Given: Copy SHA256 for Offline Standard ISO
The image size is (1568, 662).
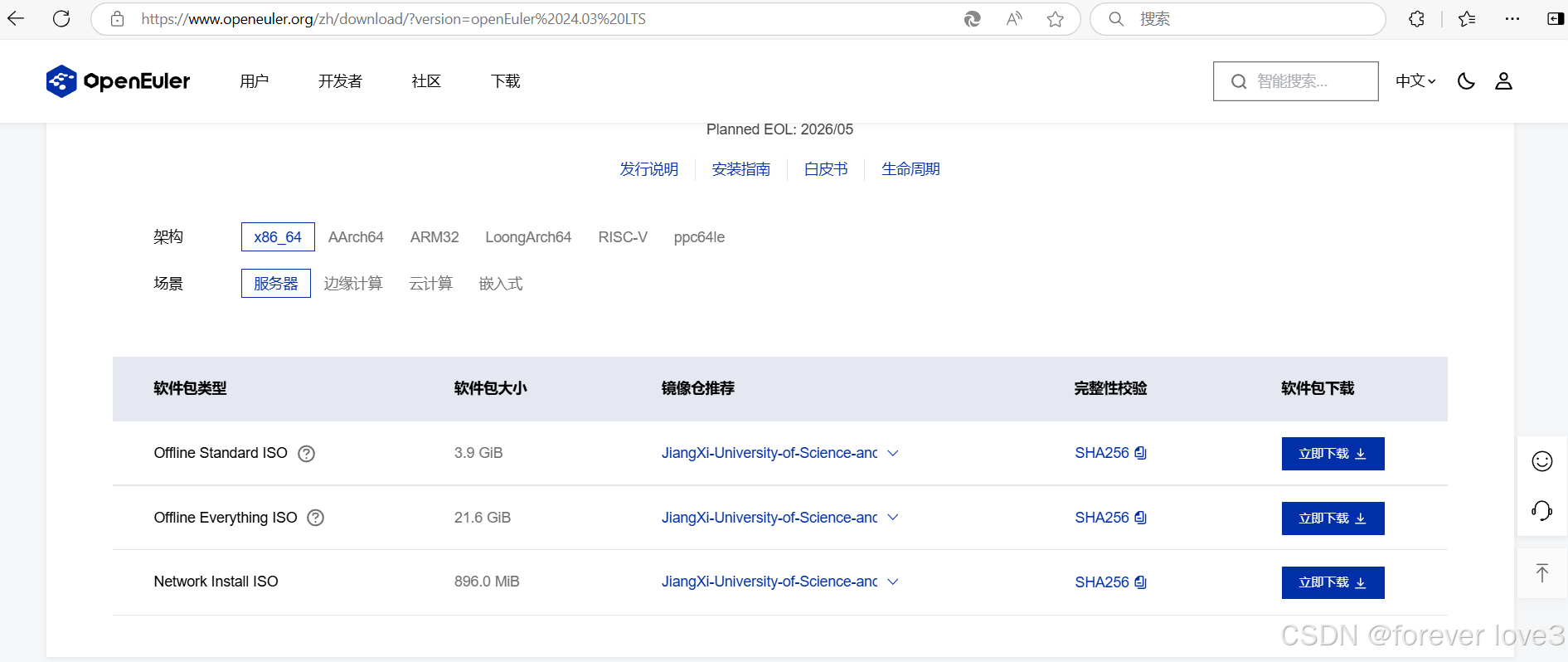Looking at the screenshot, I should click(x=1141, y=453).
